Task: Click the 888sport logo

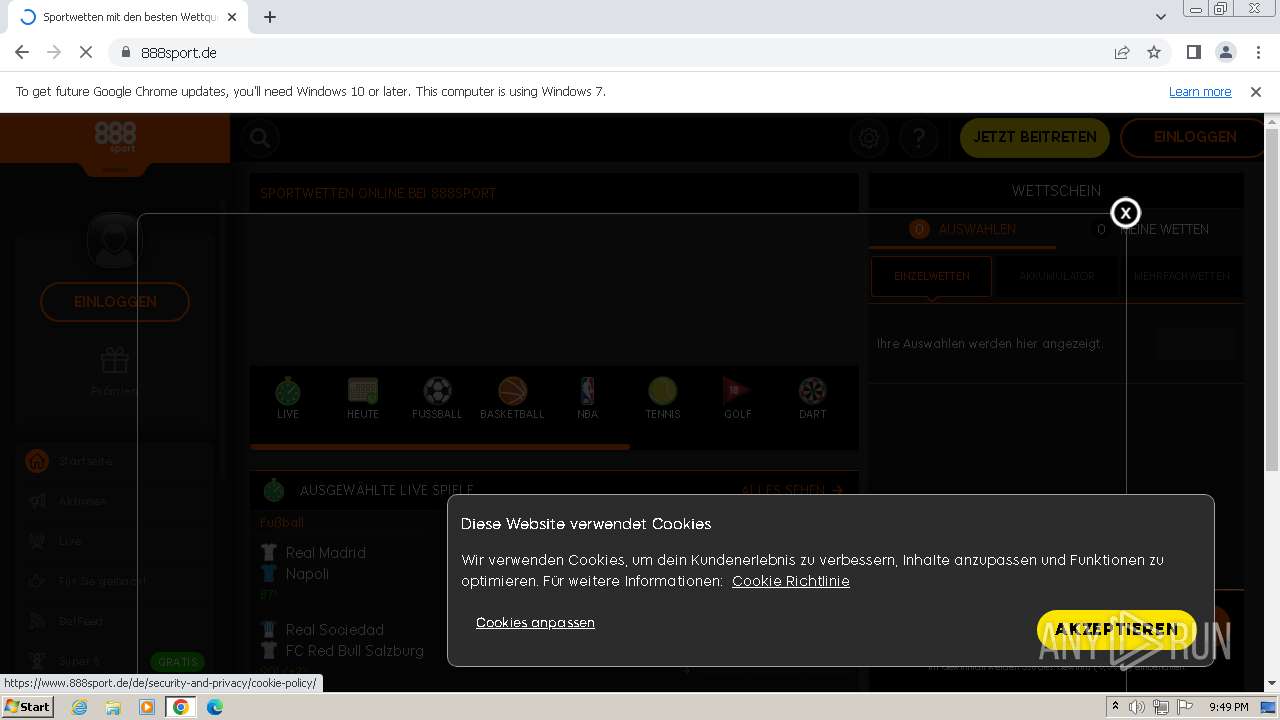Action: (x=115, y=138)
